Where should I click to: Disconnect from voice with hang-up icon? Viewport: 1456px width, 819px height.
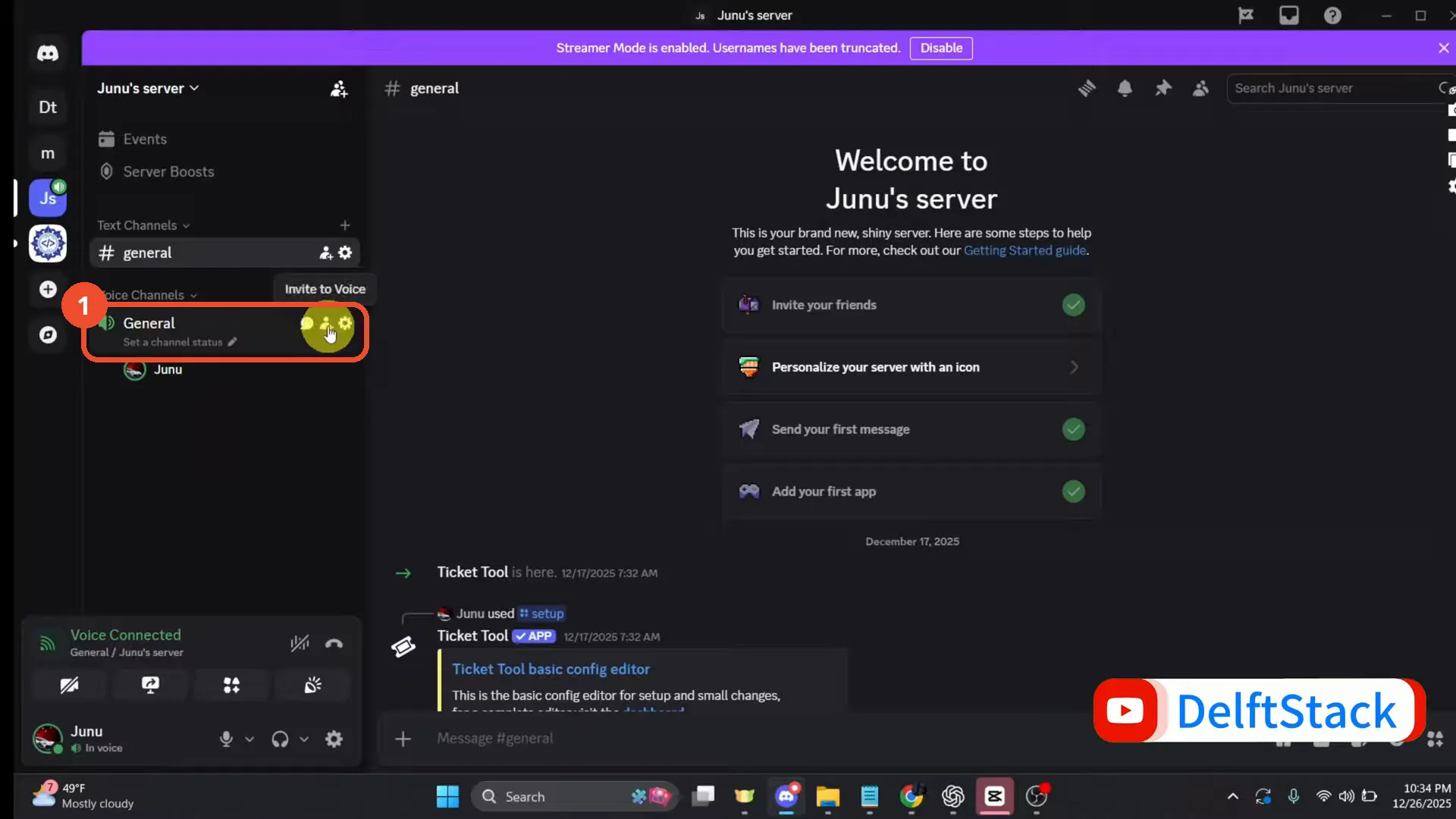(334, 643)
